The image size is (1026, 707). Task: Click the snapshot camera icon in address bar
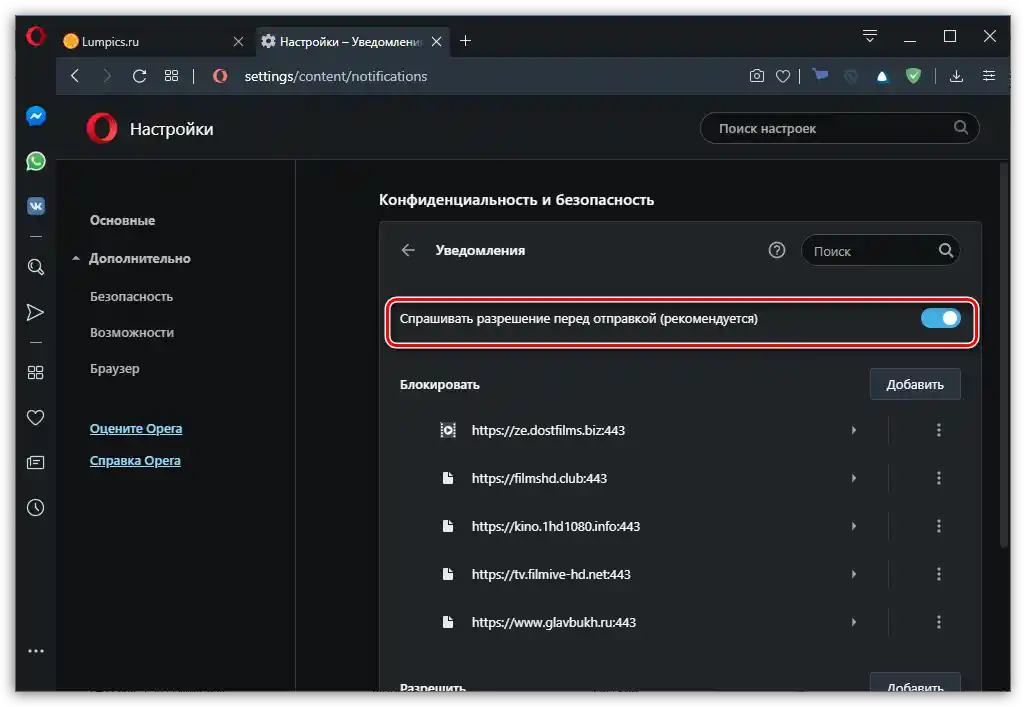(x=757, y=76)
